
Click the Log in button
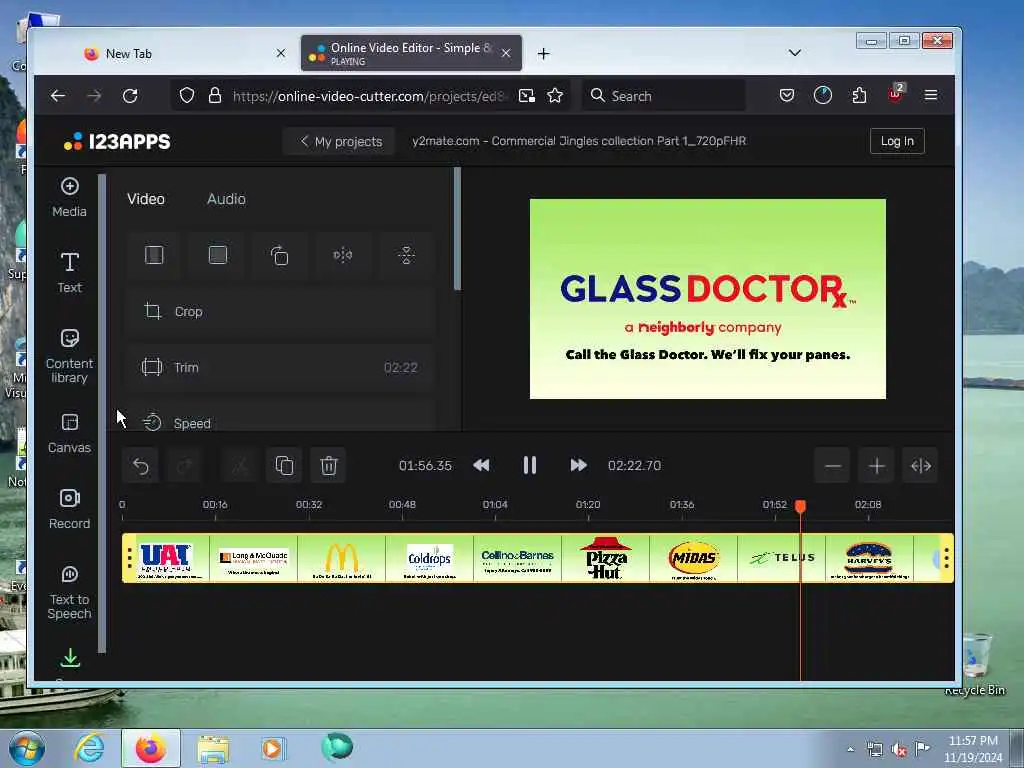pos(897,141)
